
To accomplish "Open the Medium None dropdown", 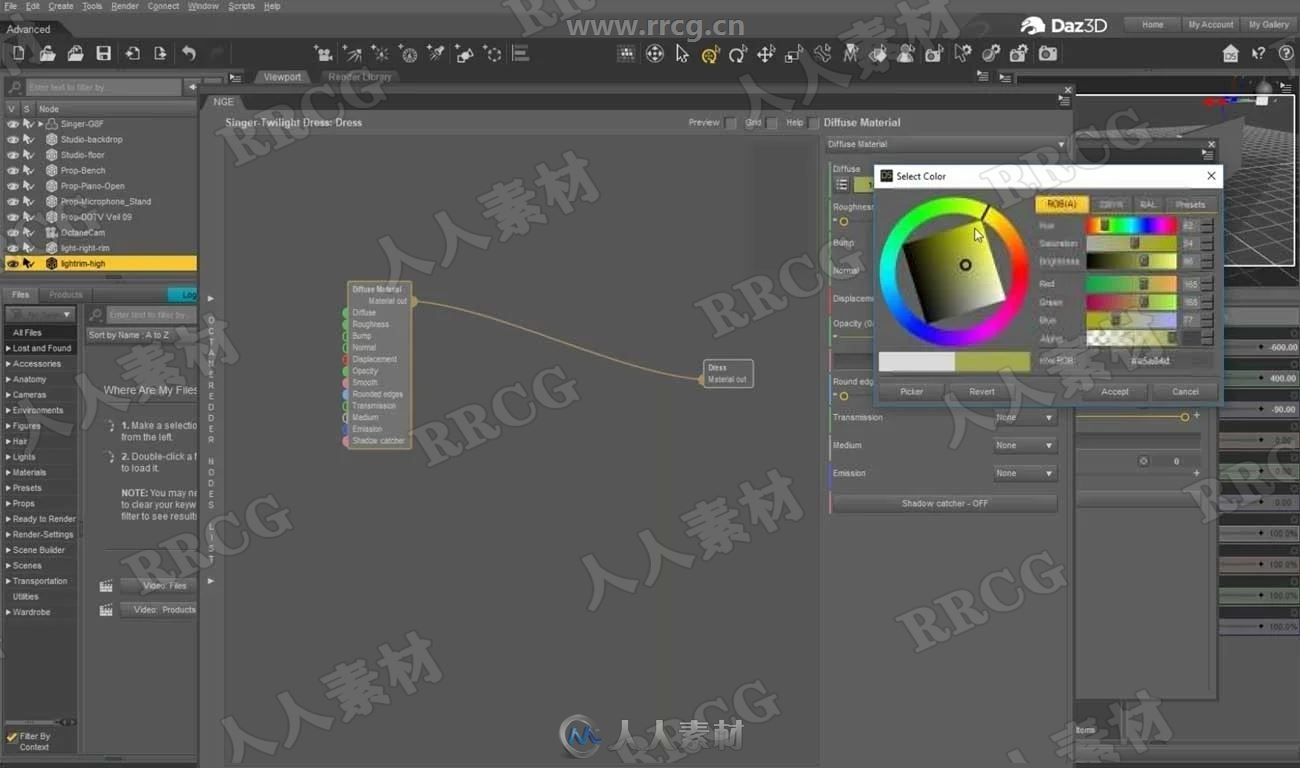I will [1024, 446].
